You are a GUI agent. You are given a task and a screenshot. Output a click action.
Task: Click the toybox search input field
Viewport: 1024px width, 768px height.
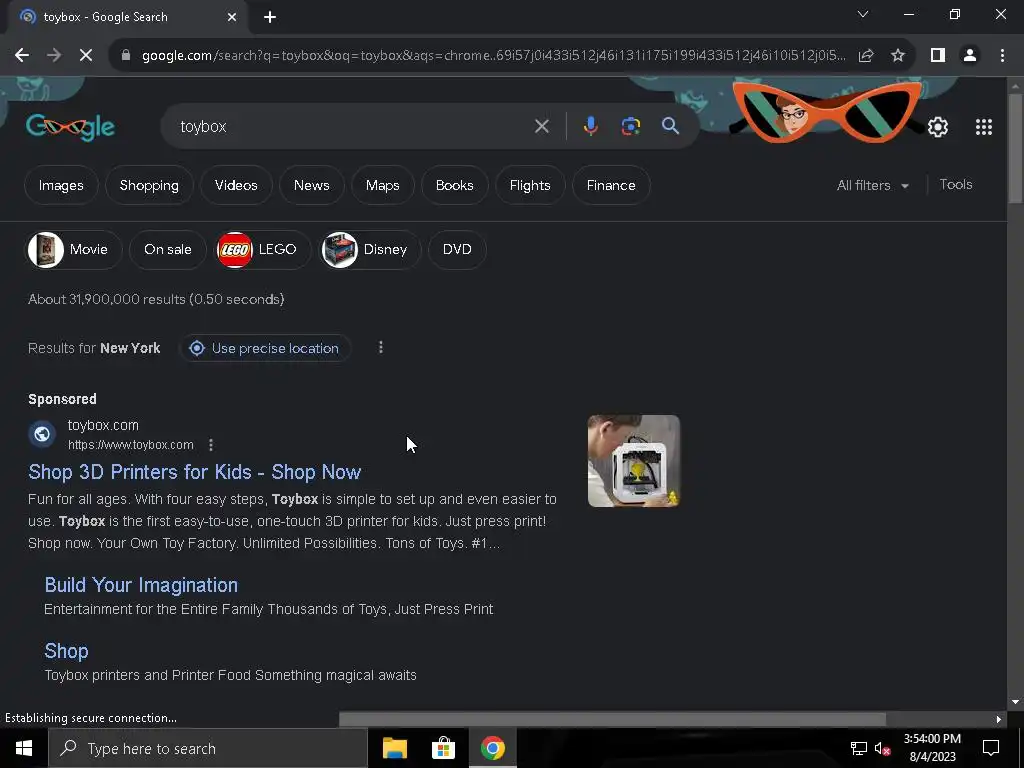pyautogui.click(x=353, y=126)
